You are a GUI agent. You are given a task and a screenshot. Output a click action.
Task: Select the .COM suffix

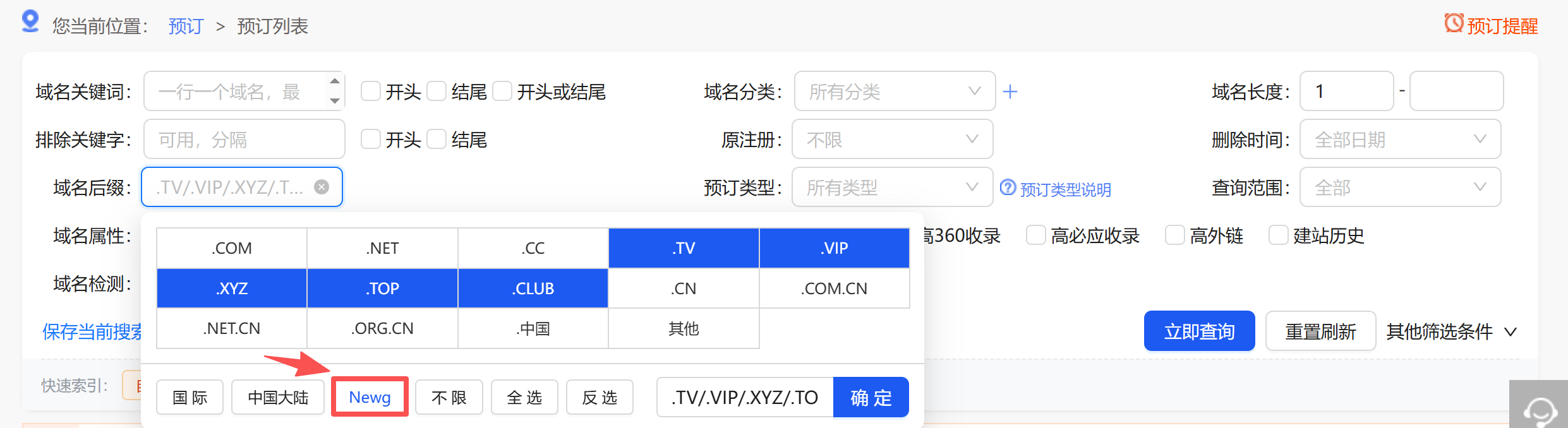[232, 248]
